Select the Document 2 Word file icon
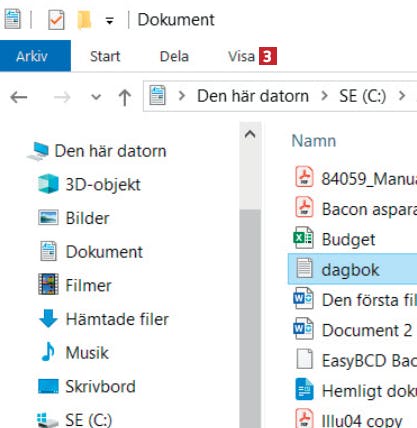417x428 pixels. [x=303, y=329]
